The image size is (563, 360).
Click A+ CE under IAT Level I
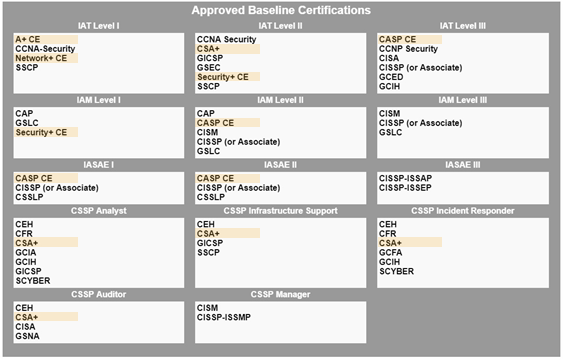click(x=28, y=39)
